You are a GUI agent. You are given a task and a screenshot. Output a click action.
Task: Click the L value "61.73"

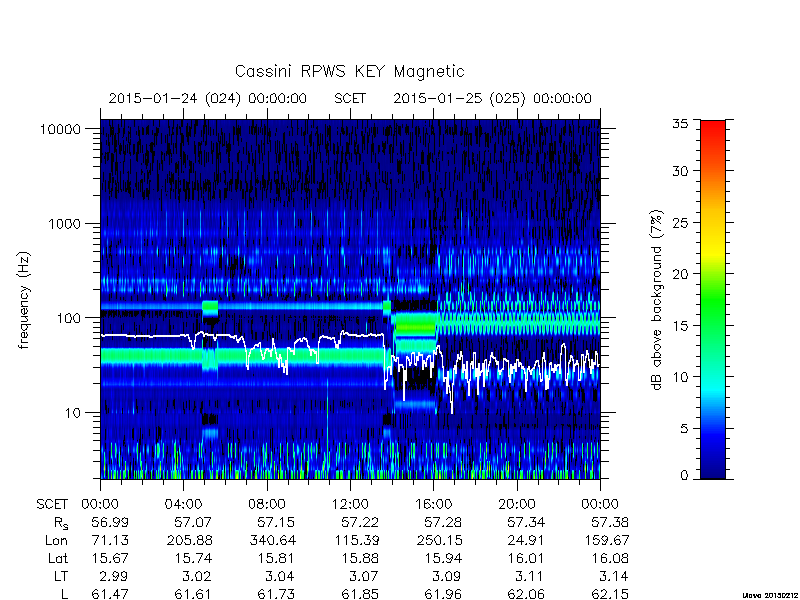point(276,594)
